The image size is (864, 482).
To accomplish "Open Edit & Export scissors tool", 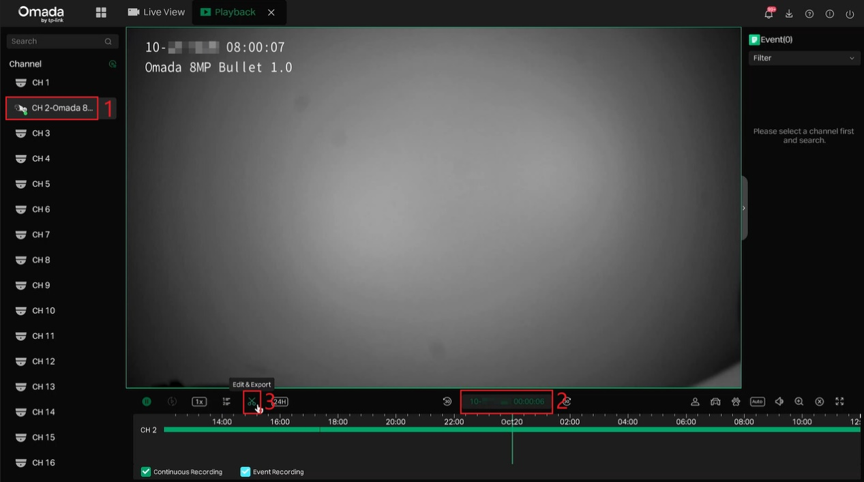I will 252,402.
